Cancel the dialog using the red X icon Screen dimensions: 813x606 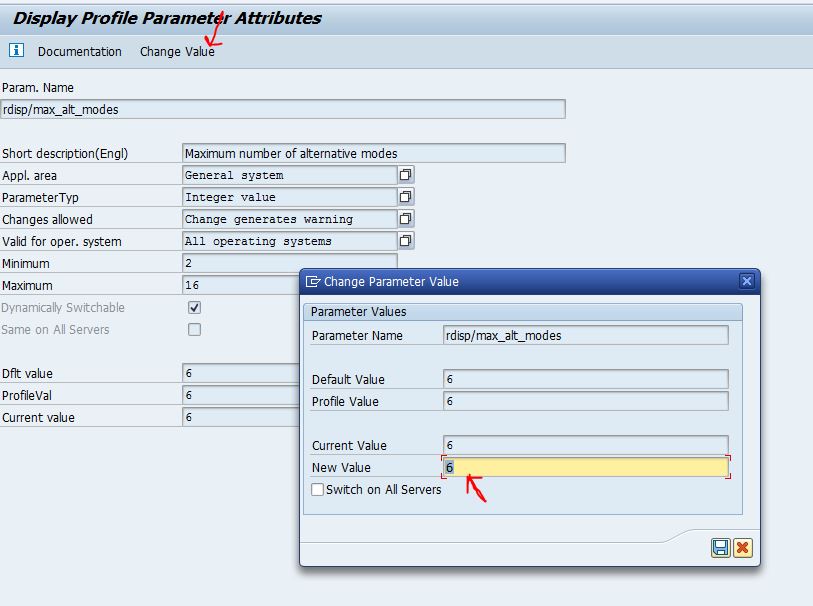coord(743,548)
